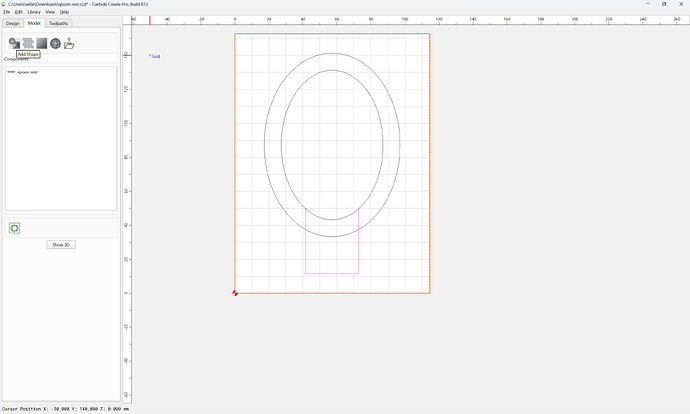Click the sphere globe modeling icon
Viewport: 690px width, 414px height.
55,43
